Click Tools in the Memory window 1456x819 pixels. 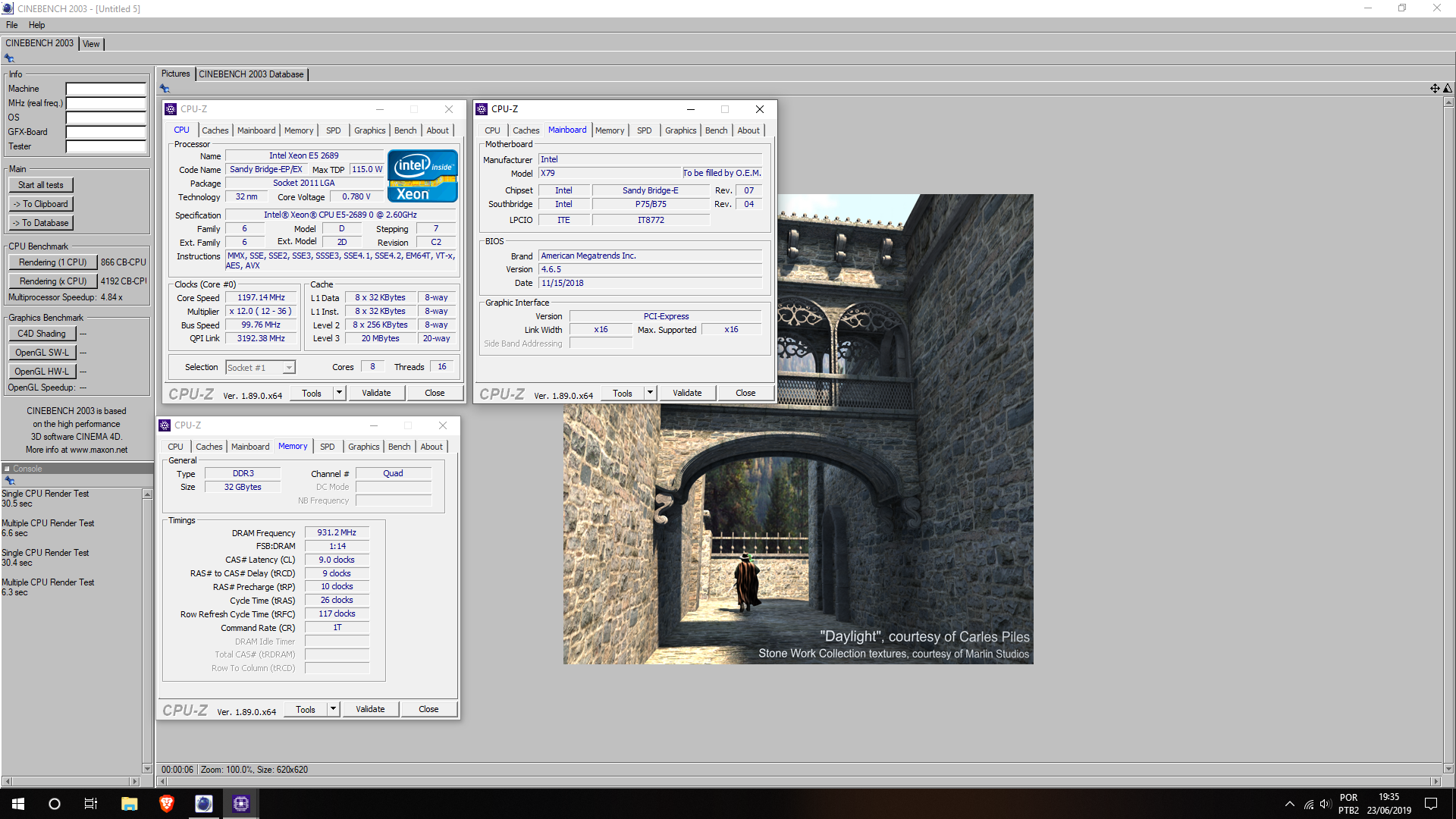(306, 709)
